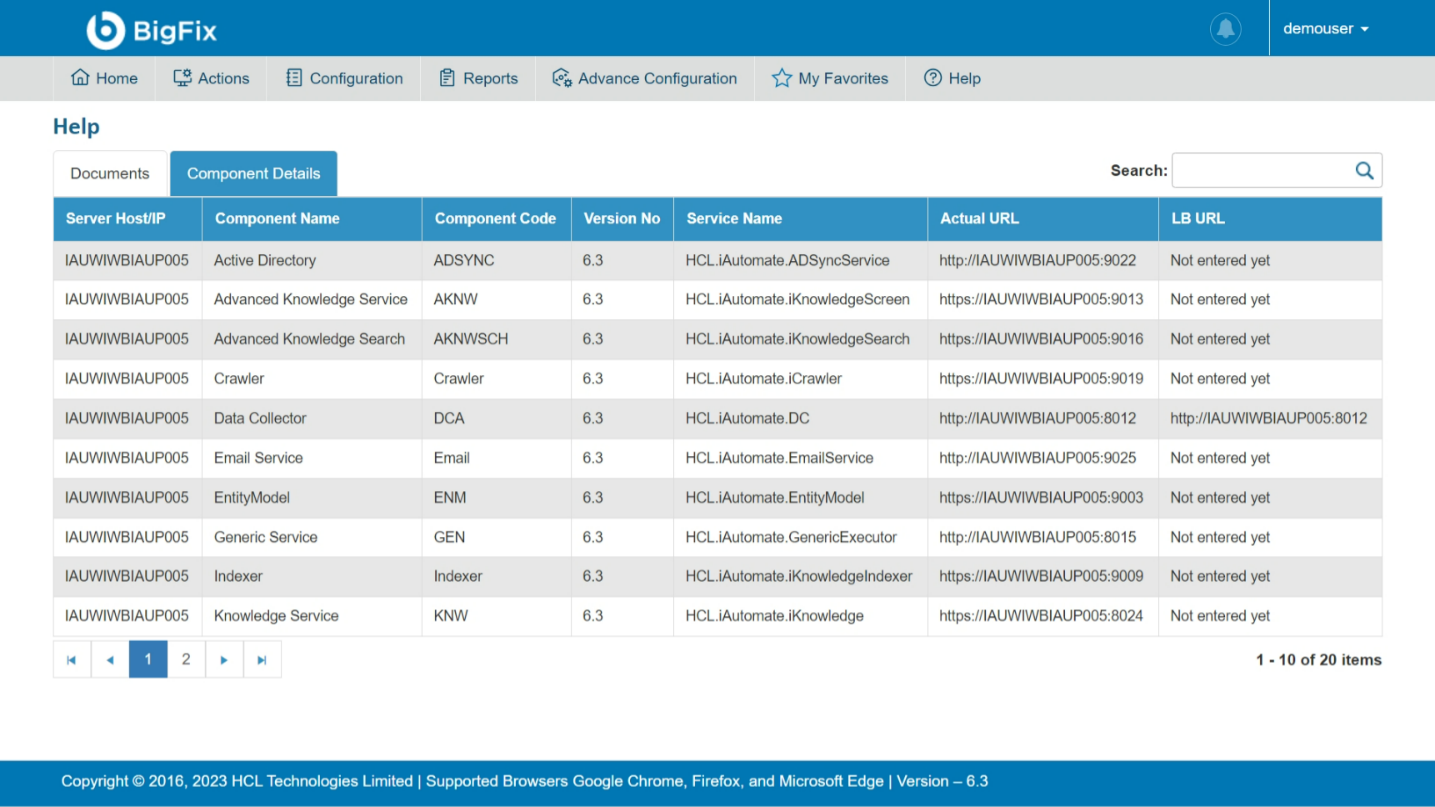Click the BigFix logo icon

pos(106,30)
